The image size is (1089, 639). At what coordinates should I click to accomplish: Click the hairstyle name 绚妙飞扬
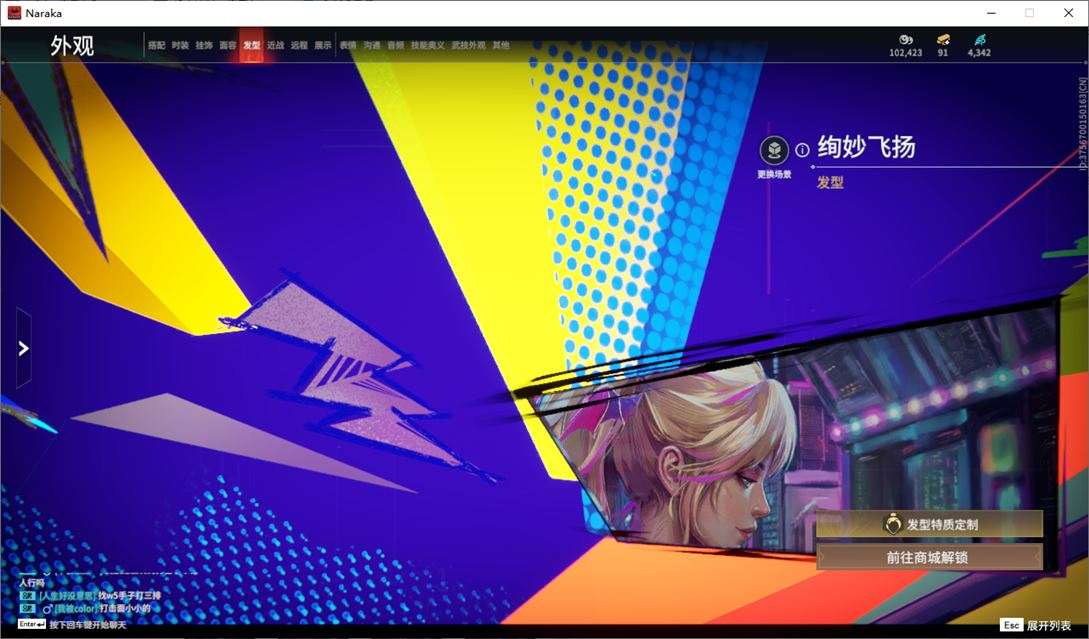866,147
